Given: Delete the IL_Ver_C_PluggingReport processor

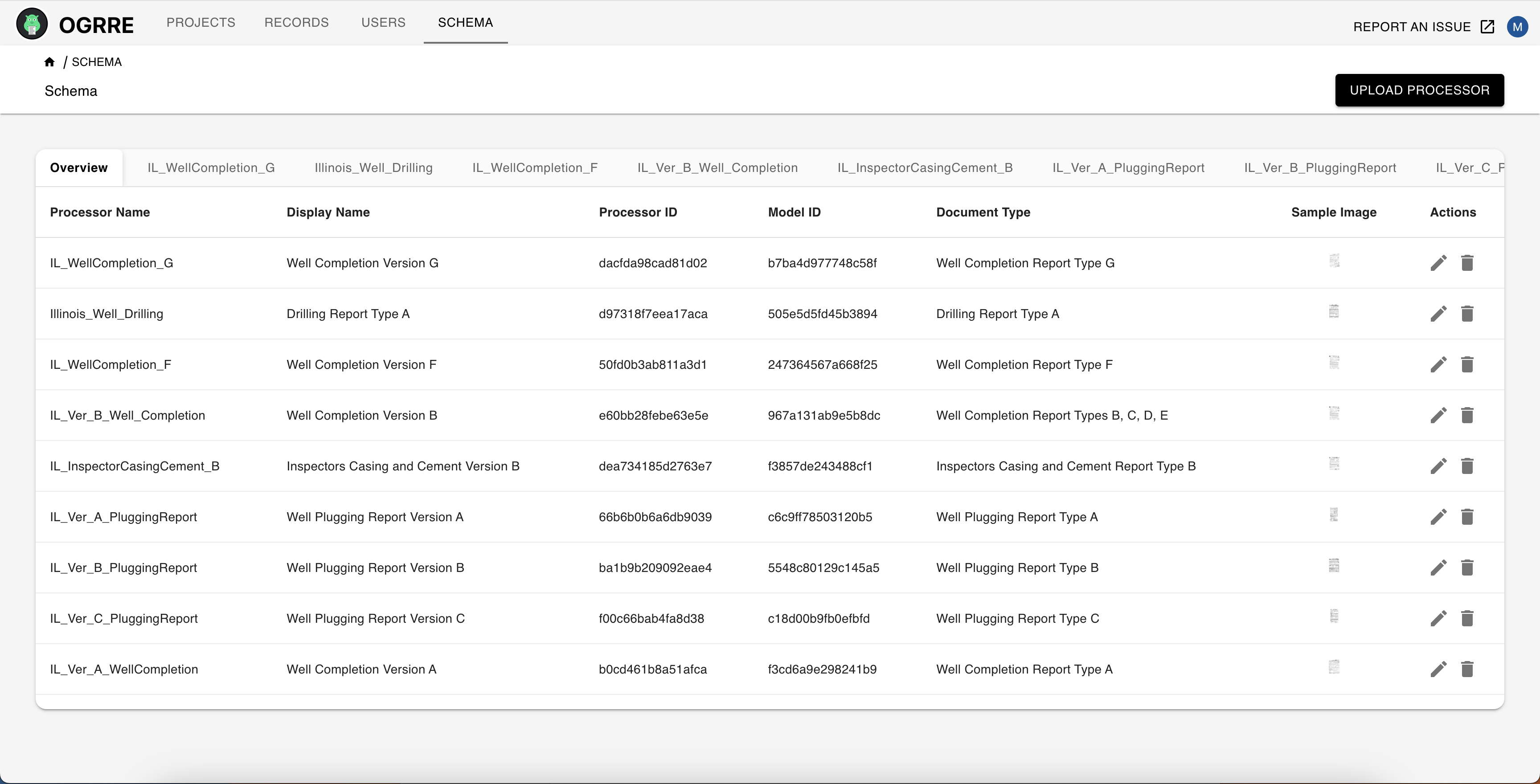Looking at the screenshot, I should (1467, 618).
